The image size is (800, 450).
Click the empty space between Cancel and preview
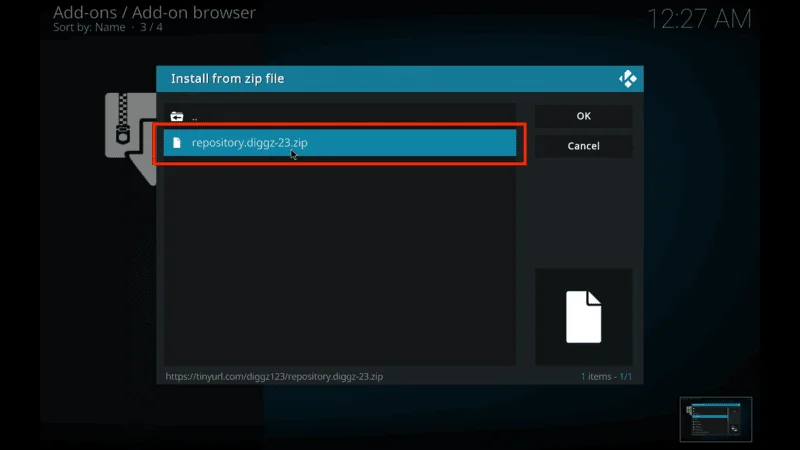point(583,212)
